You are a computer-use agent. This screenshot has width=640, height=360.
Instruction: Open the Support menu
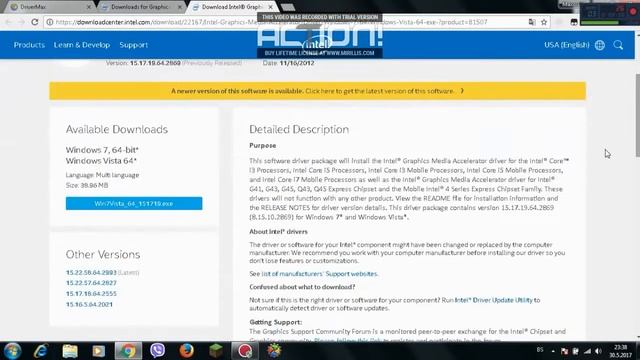[x=133, y=45]
